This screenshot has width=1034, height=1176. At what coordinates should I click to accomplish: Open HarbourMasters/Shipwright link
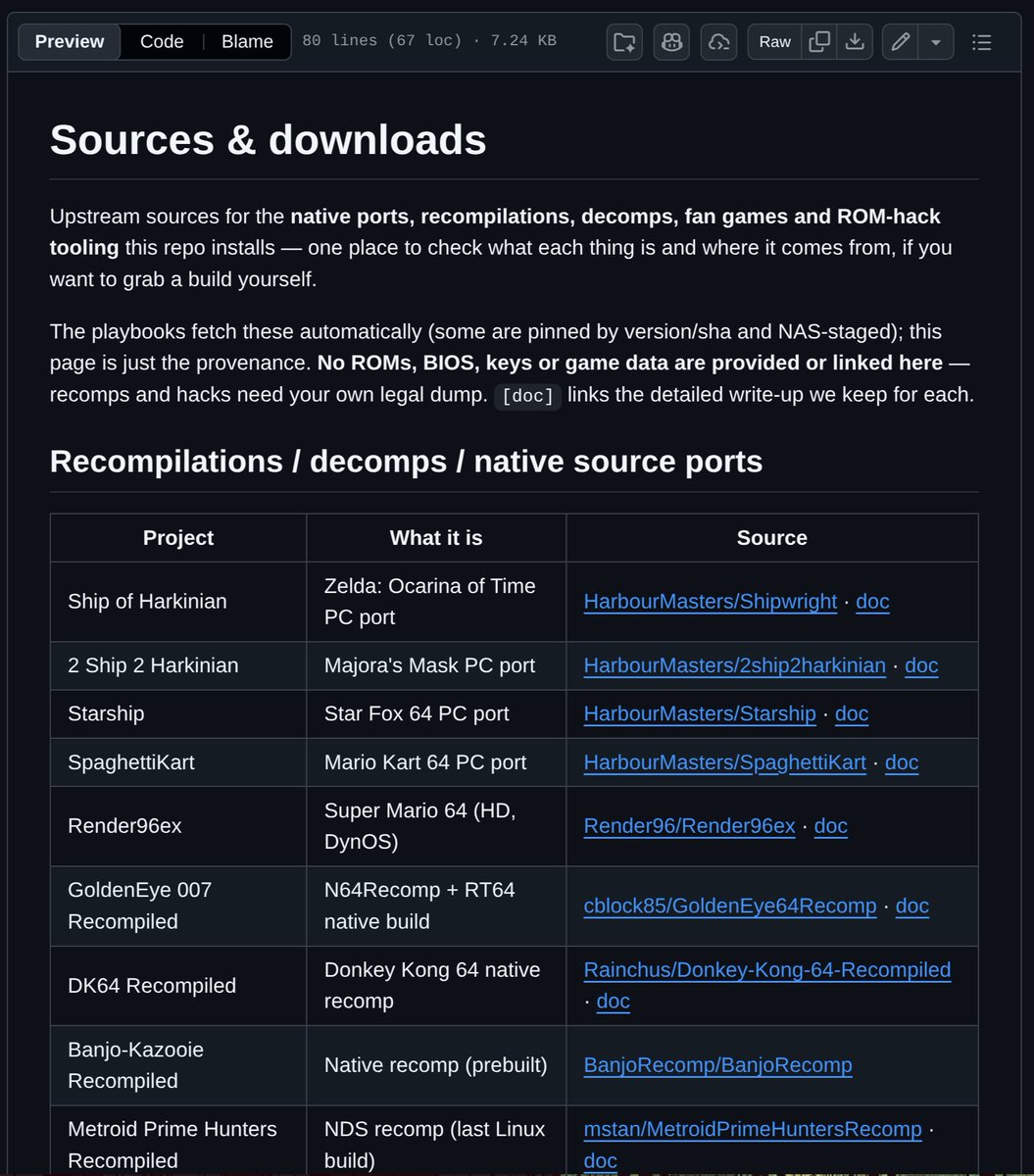coord(711,602)
